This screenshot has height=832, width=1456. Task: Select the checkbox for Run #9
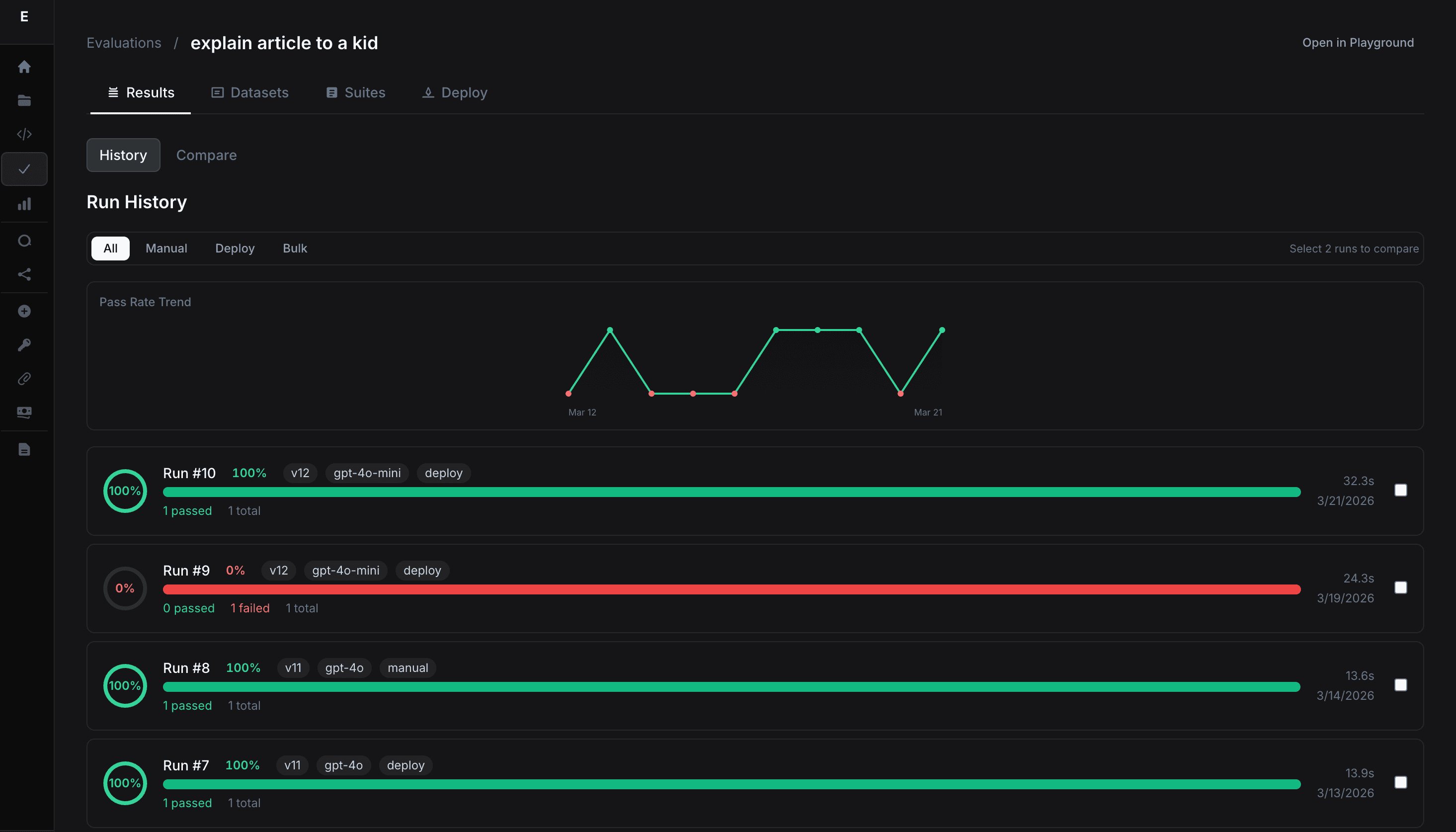click(1401, 587)
